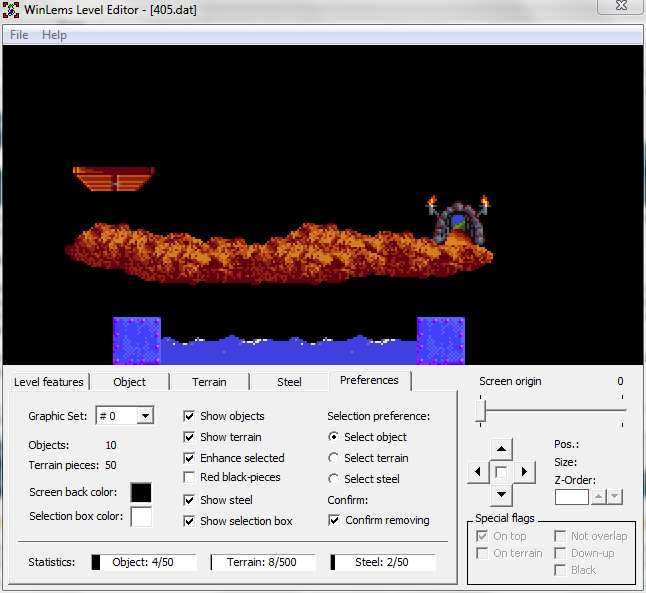The height and width of the screenshot is (593, 646).
Task: Click the Object: 4/50 statistics bar
Action: click(x=144, y=563)
